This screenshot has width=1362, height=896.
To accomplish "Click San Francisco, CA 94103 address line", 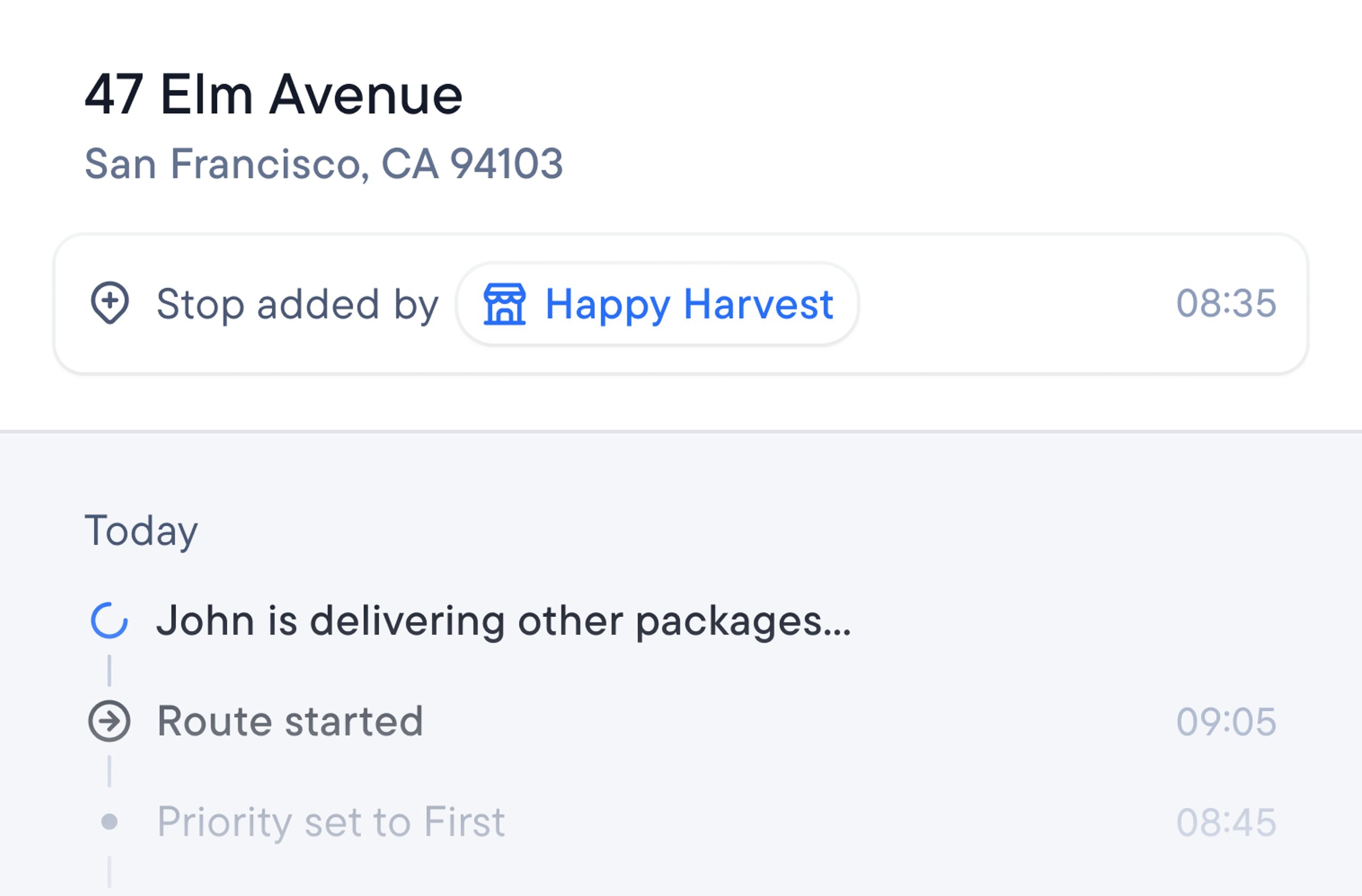I will [x=324, y=164].
